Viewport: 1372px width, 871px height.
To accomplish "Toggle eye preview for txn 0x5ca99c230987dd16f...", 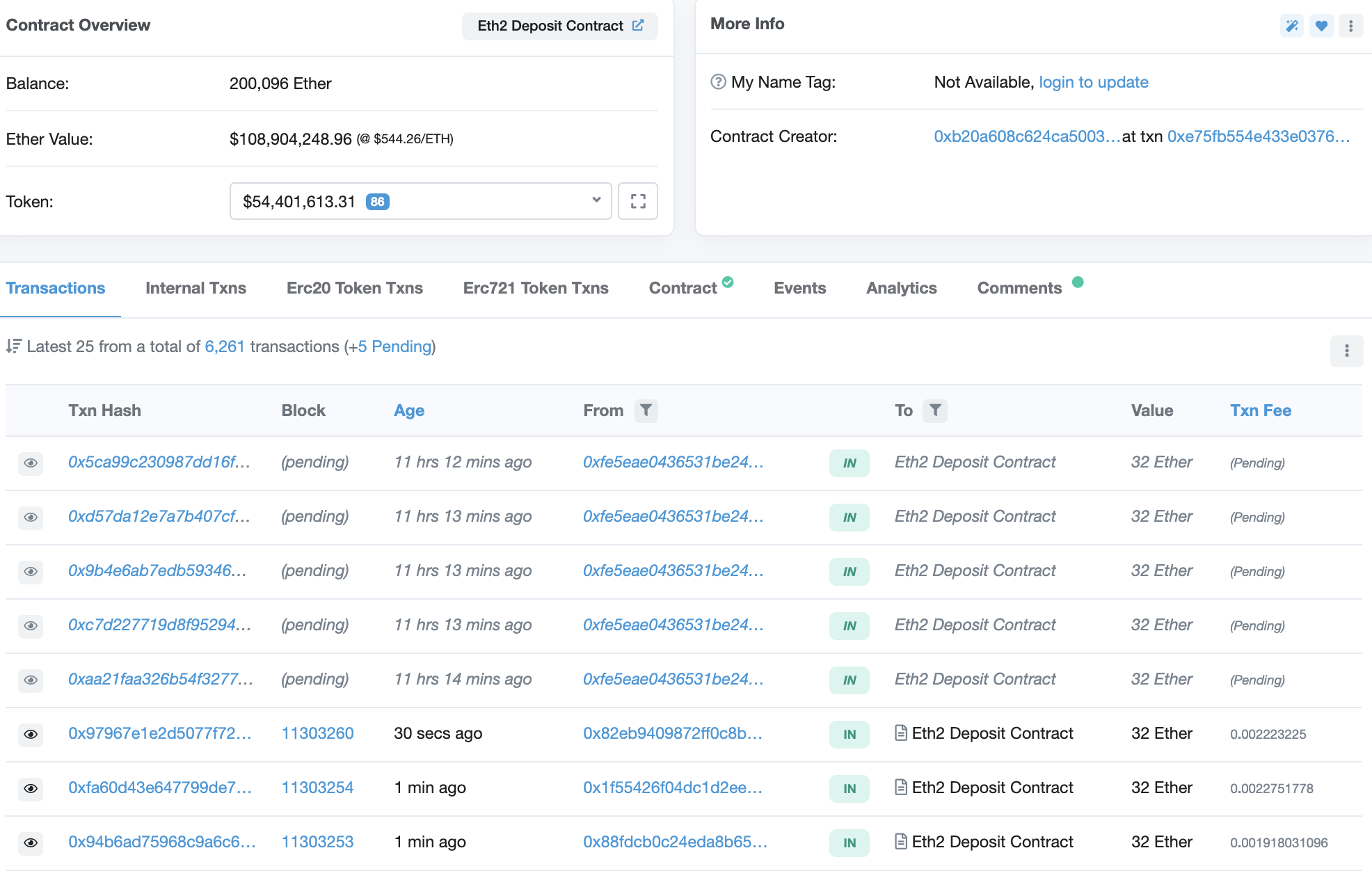I will [31, 463].
